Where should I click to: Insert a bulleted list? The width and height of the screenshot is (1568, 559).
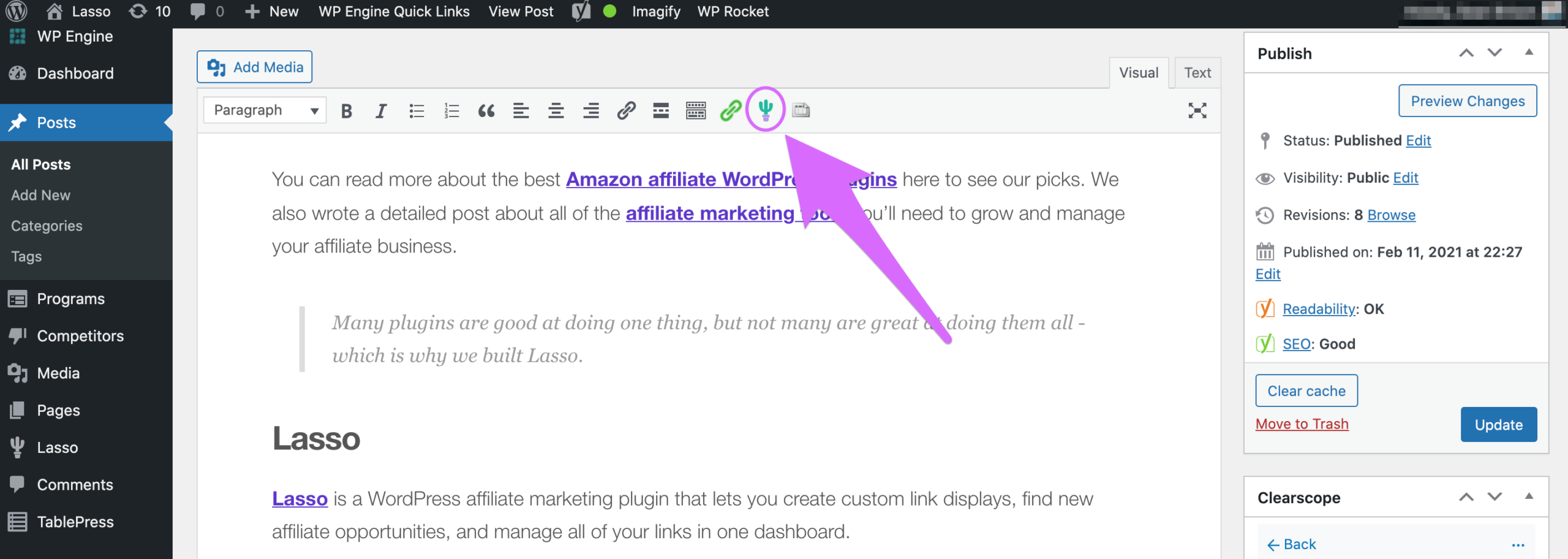pyautogui.click(x=417, y=111)
